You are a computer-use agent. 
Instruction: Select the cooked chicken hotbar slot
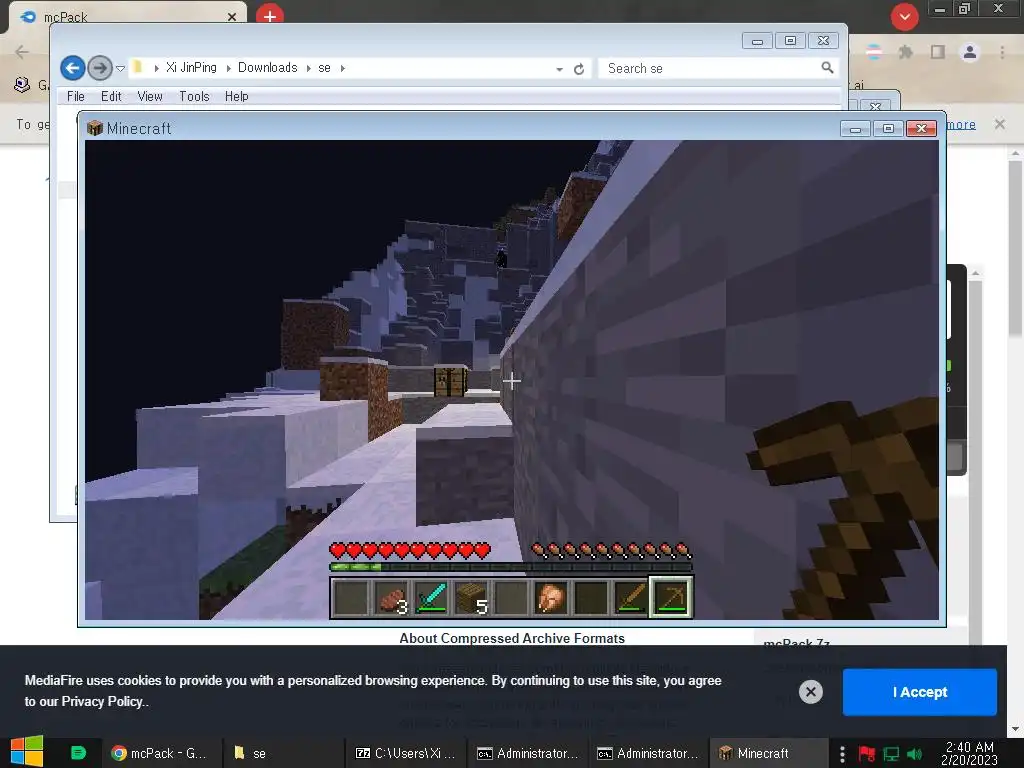[551, 598]
